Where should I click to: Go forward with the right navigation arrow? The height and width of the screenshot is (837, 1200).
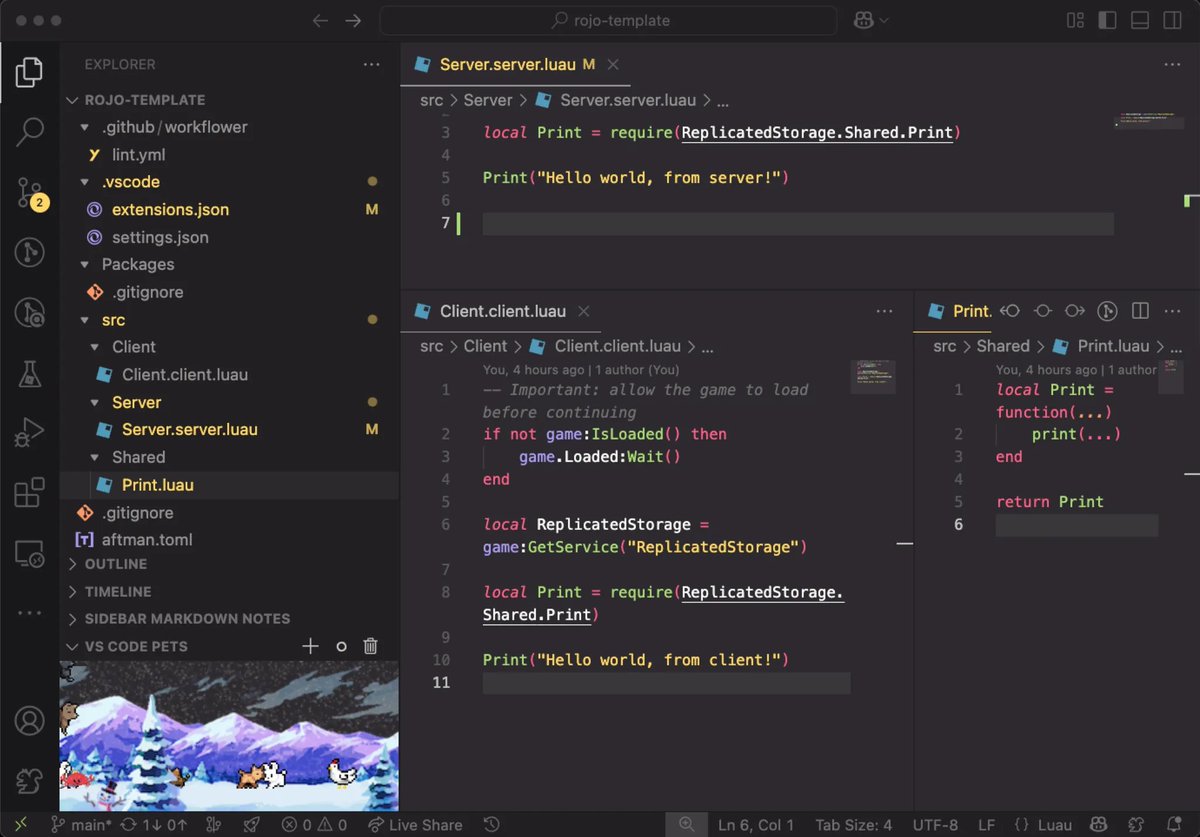(x=353, y=20)
